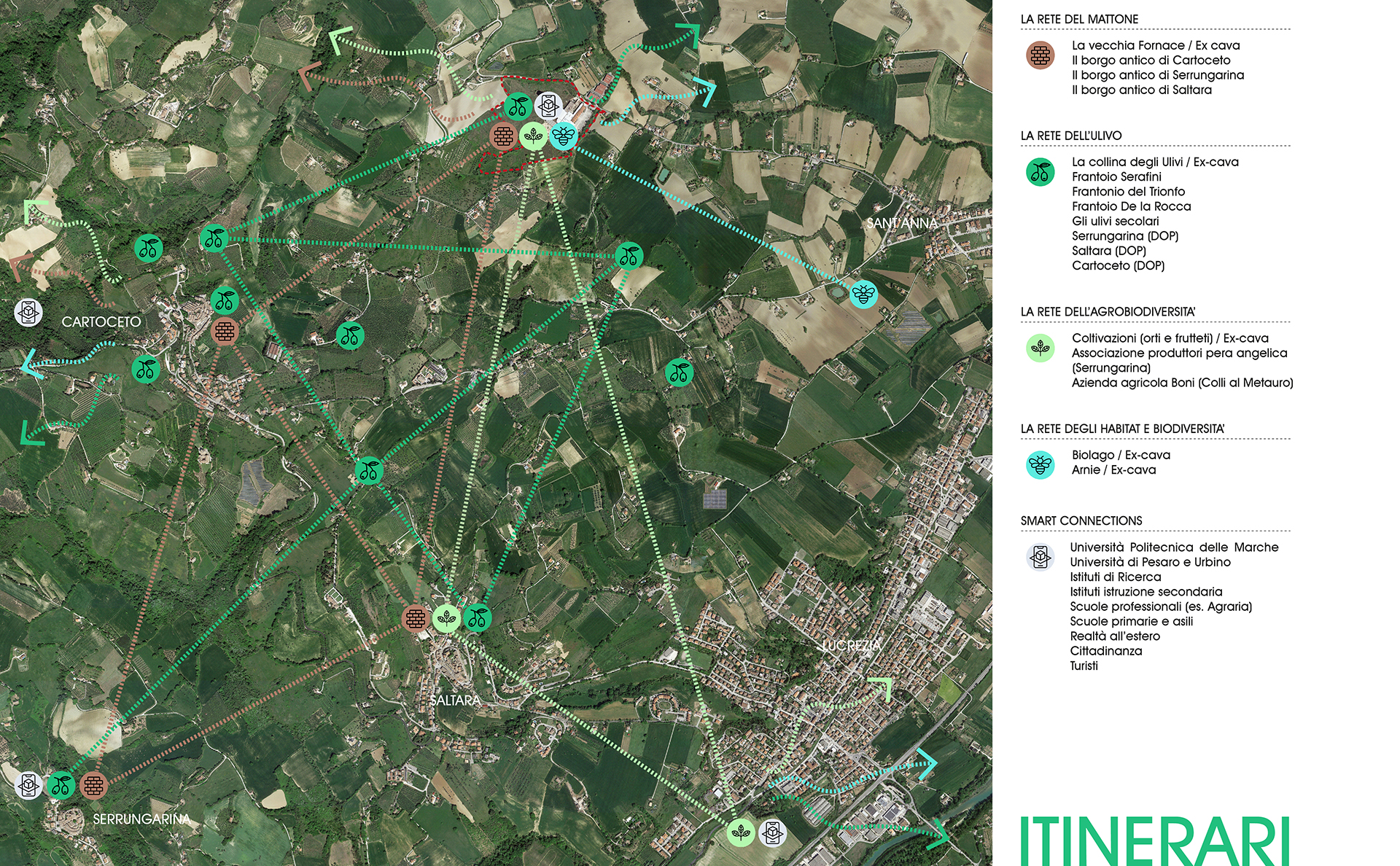Click the 'Frantoio Serafini' legend entry

coord(1118,176)
